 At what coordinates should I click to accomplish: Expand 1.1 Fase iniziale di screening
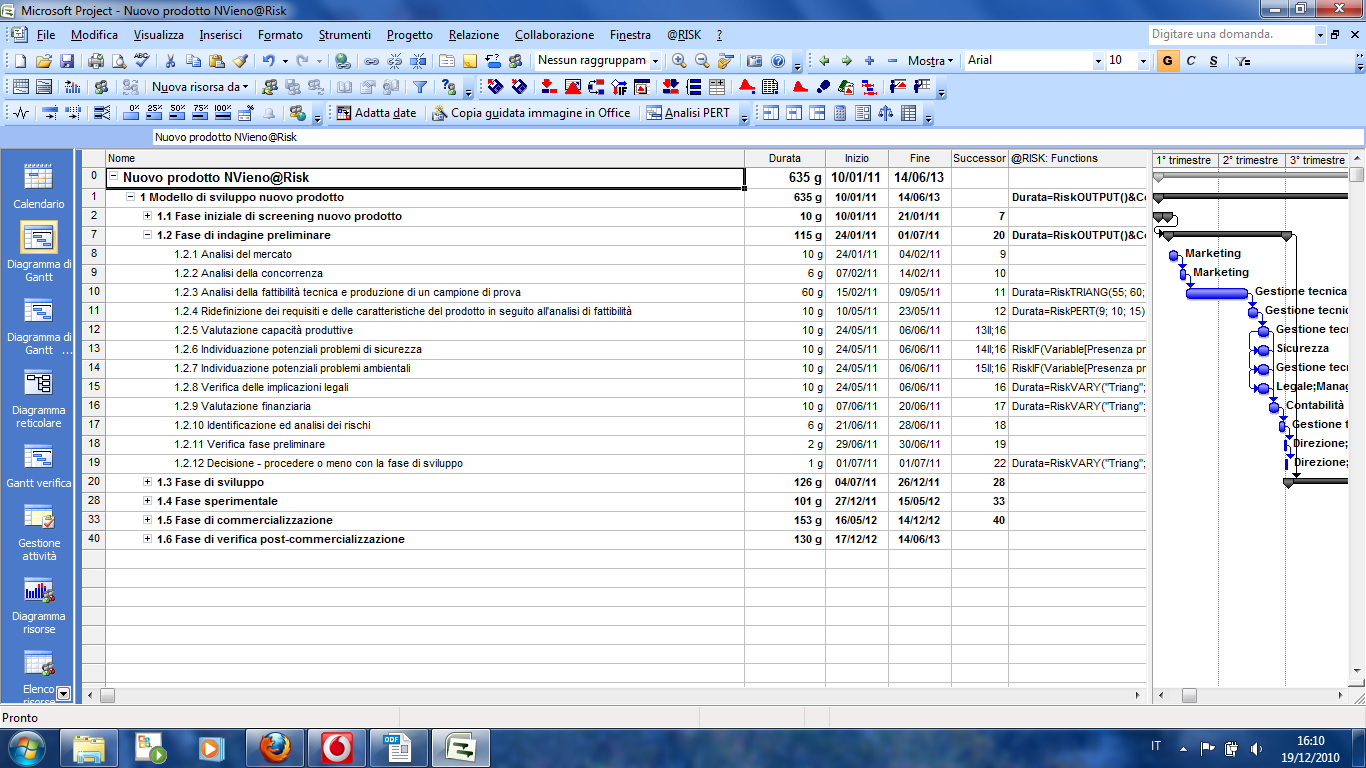(x=148, y=216)
